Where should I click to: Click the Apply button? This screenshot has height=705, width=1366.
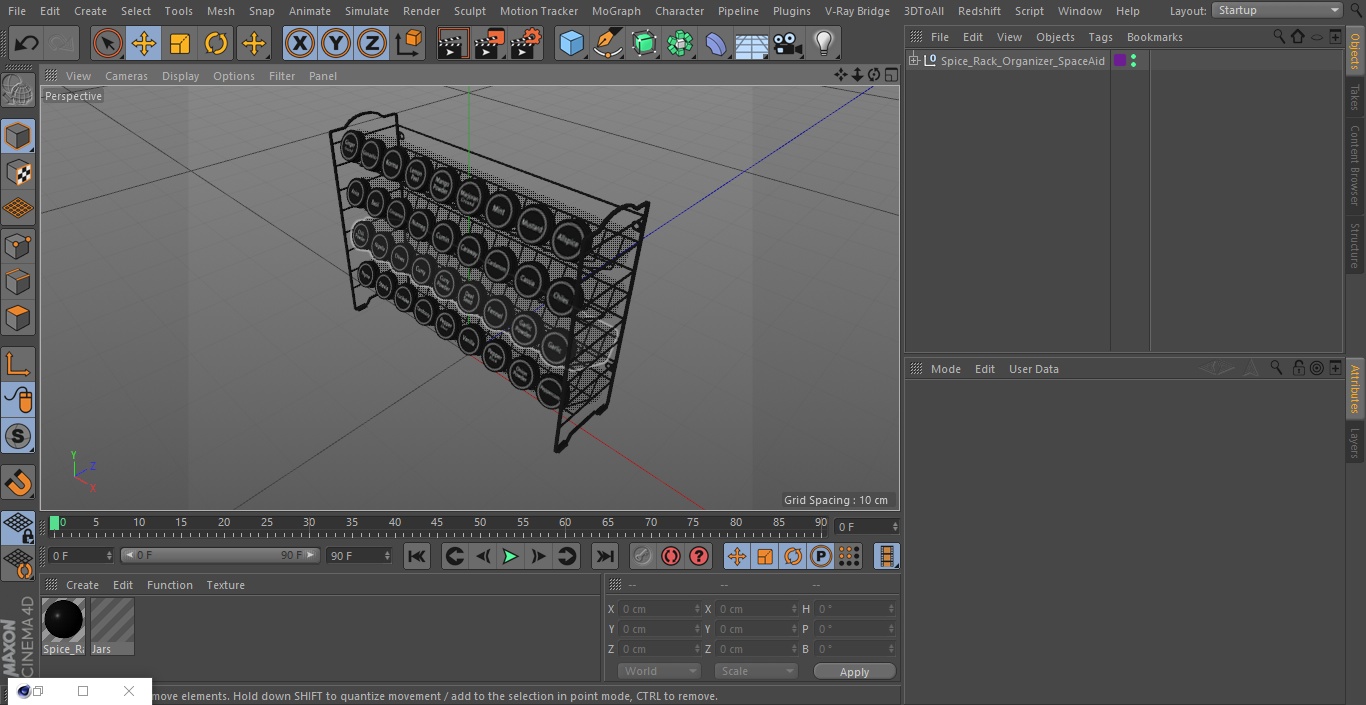coord(854,672)
